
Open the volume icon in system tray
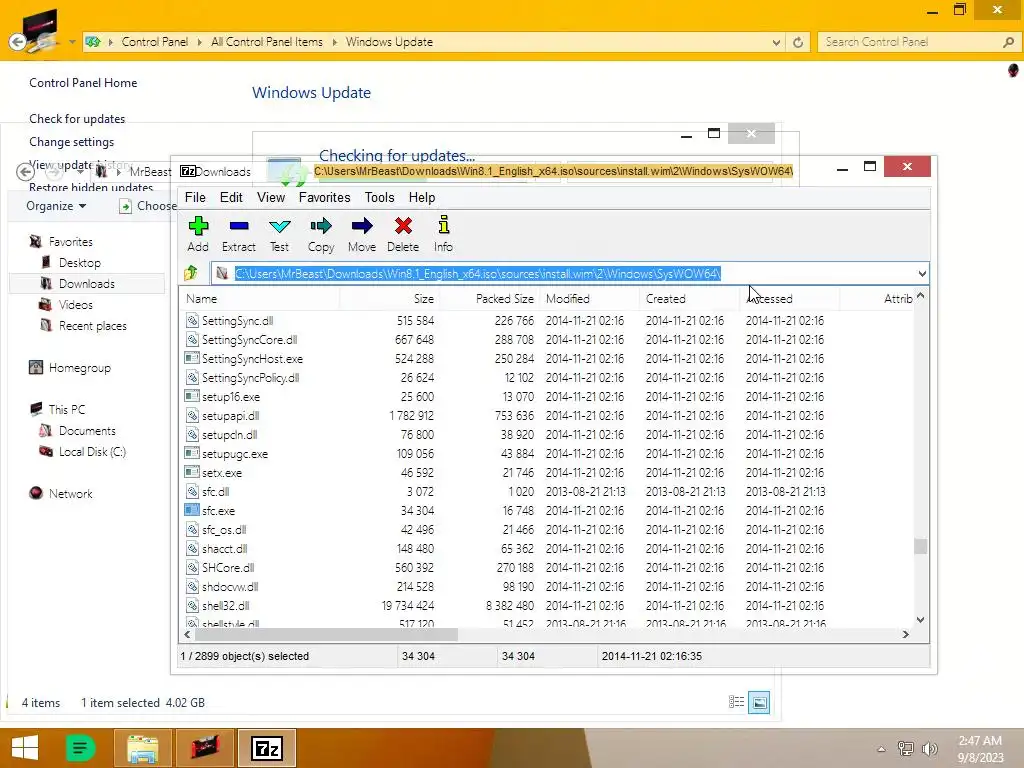point(929,749)
